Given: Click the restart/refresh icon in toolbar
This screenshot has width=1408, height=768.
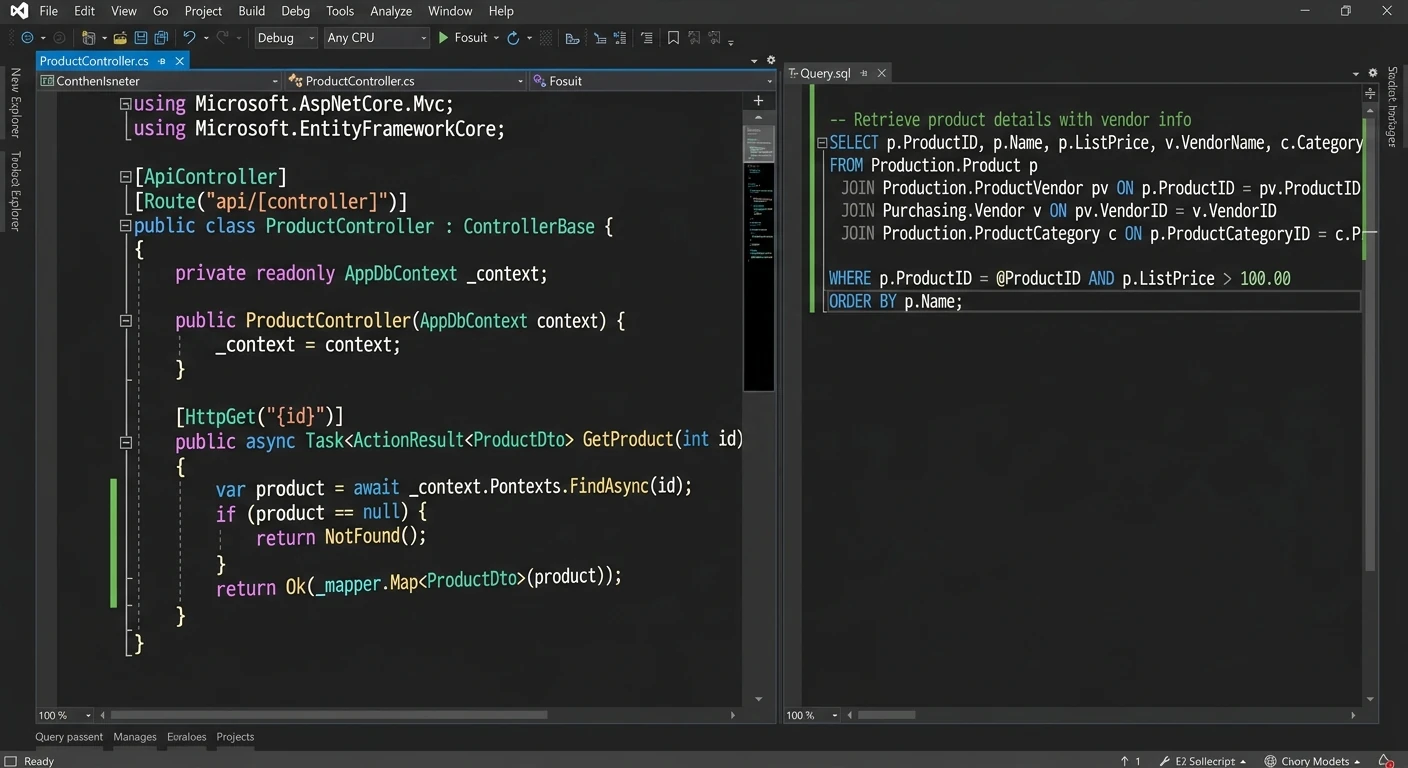Looking at the screenshot, I should 513,38.
